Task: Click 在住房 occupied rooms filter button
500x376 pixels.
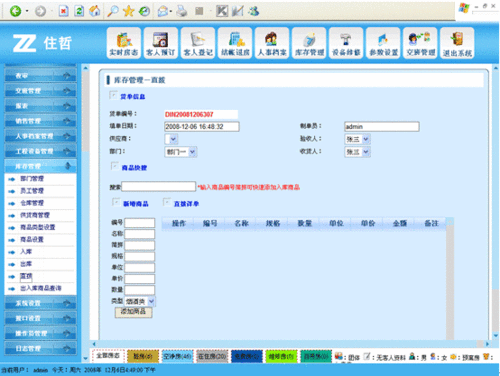Action: point(212,356)
